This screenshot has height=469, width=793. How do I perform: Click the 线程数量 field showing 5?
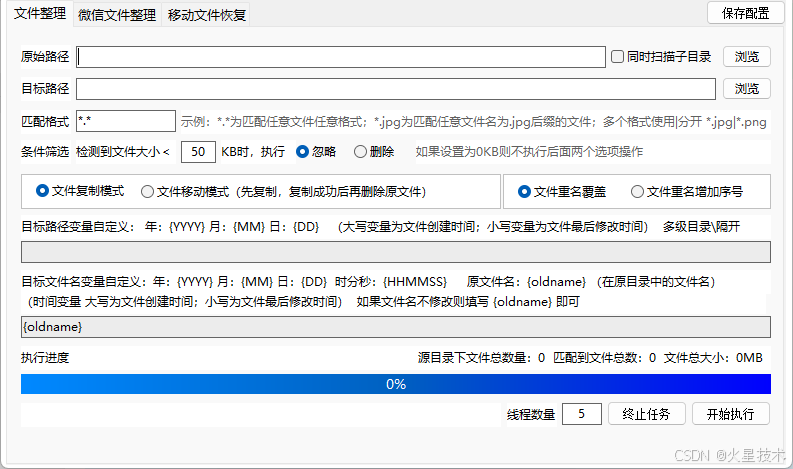point(582,414)
